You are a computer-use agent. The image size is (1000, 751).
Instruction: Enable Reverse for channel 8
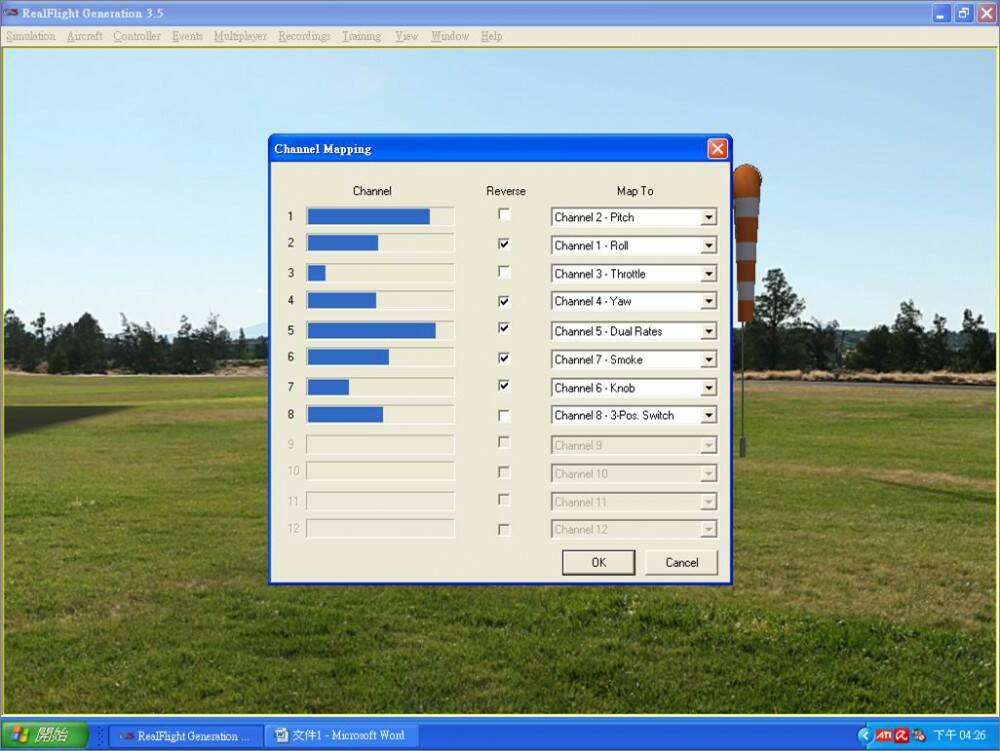tap(504, 416)
